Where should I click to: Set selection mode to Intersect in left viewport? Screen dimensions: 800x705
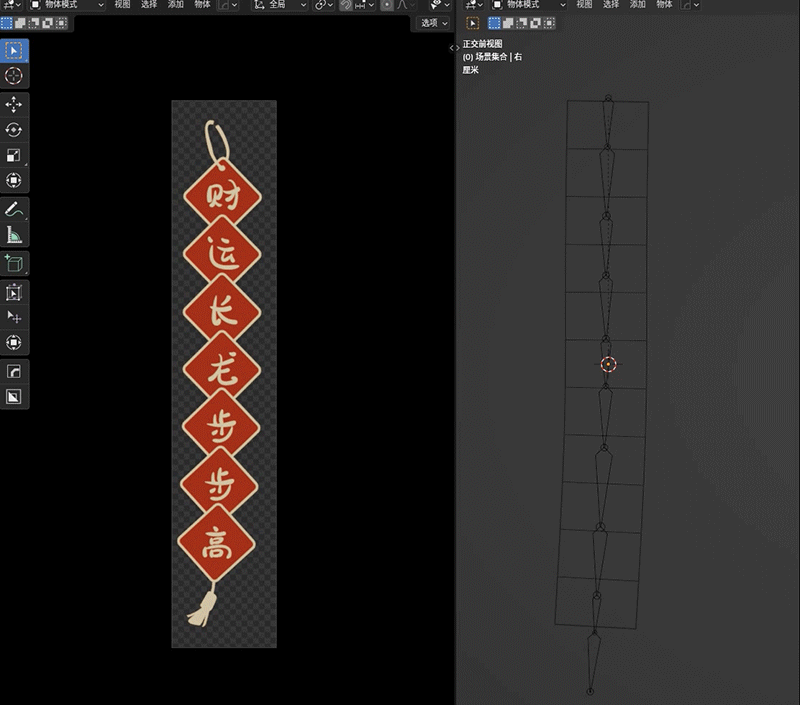pyautogui.click(x=61, y=23)
